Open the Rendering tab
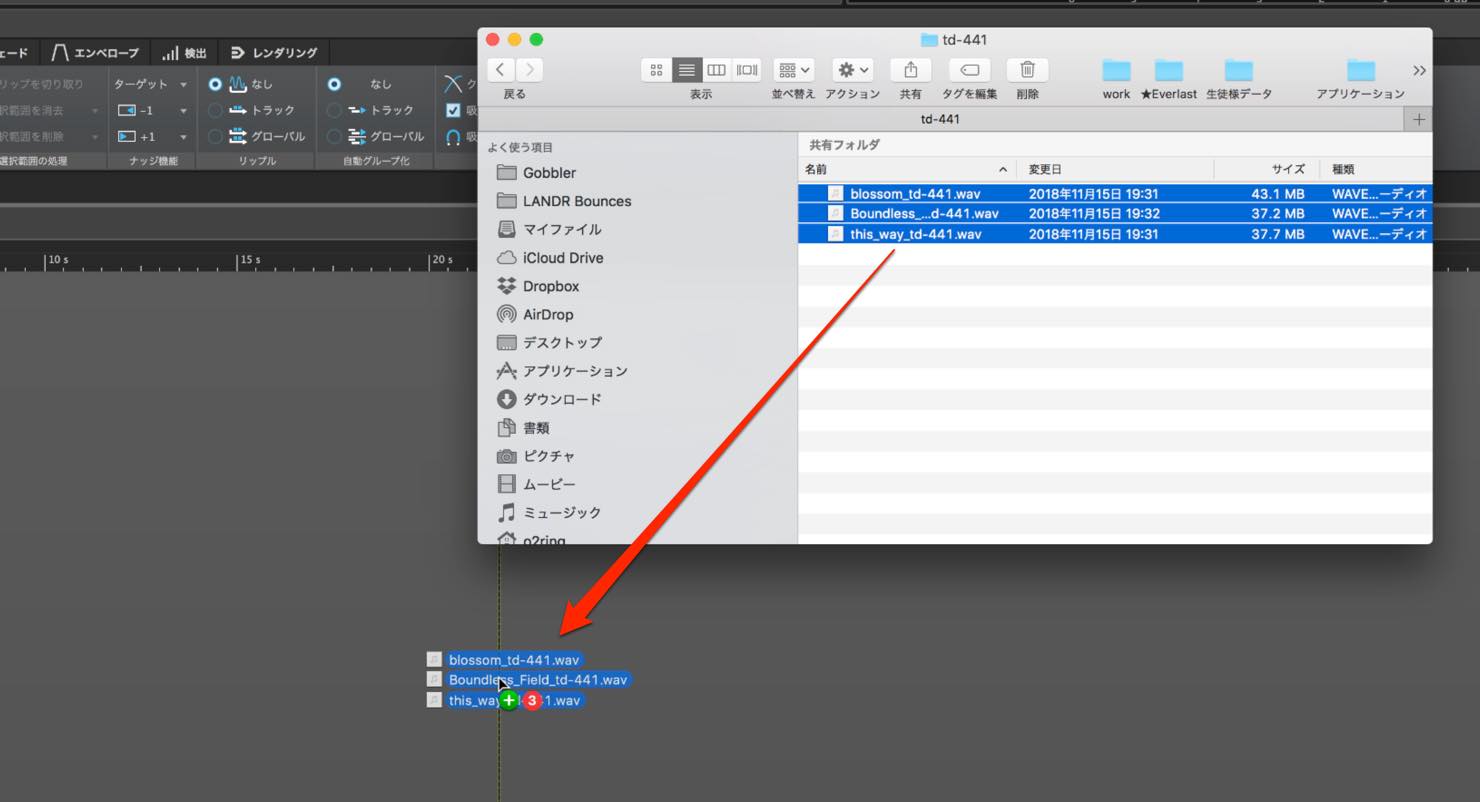Viewport: 1480px width, 802px height. tap(273, 53)
